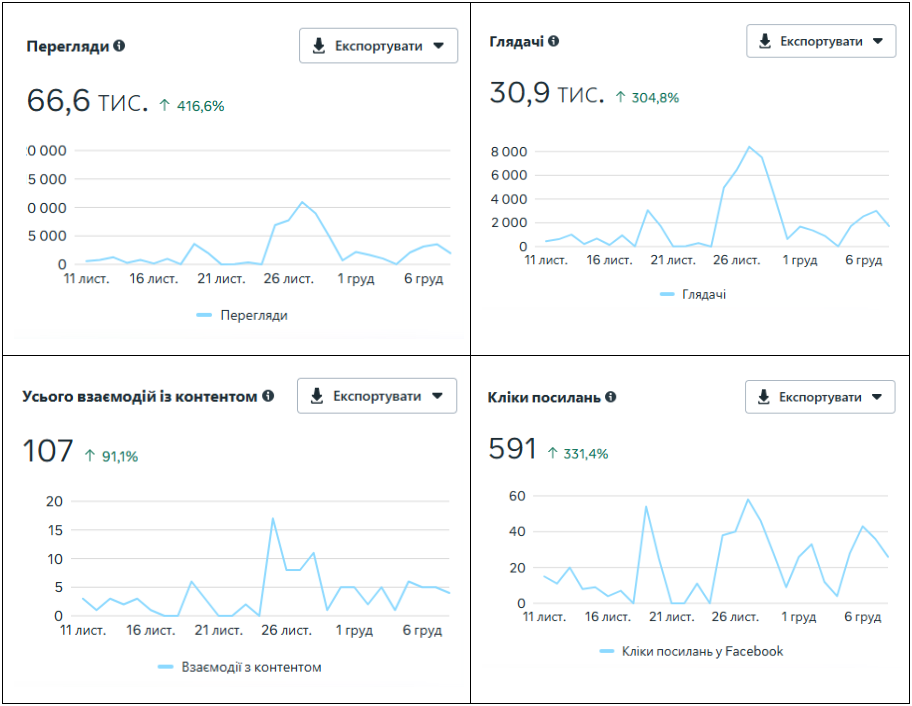Click Експортувати label in Перегляди panel
This screenshot has width=912, height=706.
[379, 47]
